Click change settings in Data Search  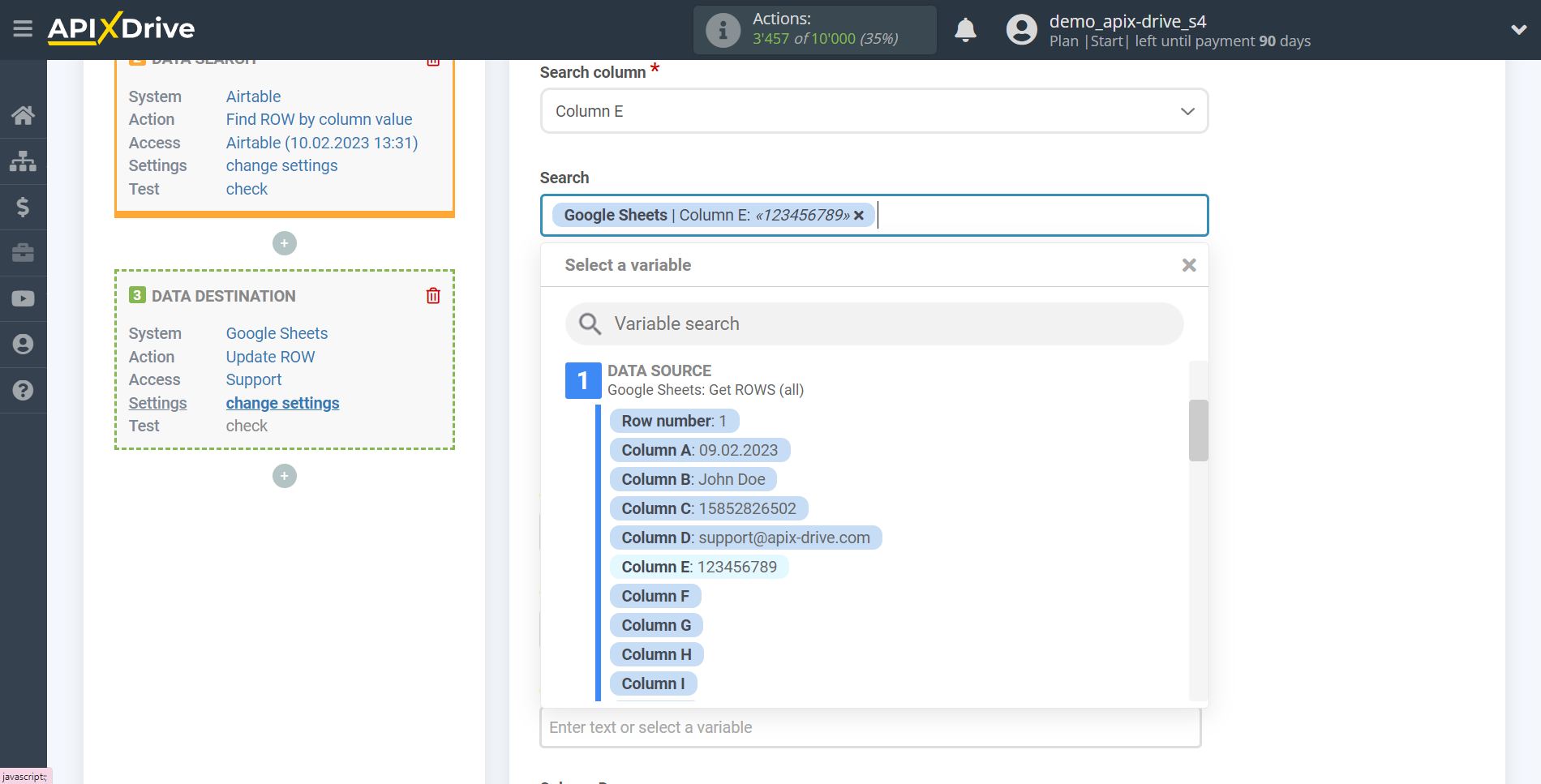[x=281, y=165]
